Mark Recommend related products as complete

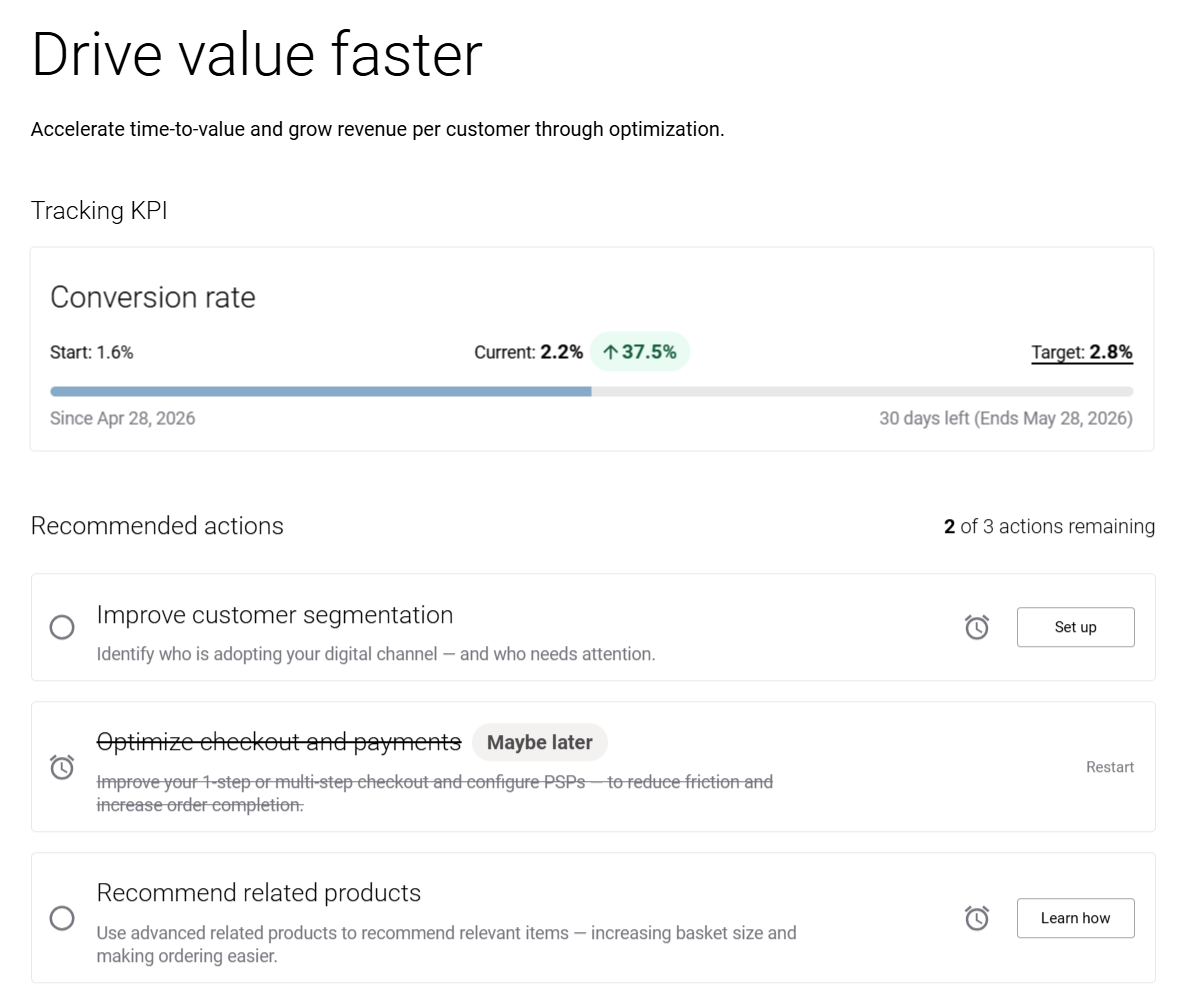[62, 918]
